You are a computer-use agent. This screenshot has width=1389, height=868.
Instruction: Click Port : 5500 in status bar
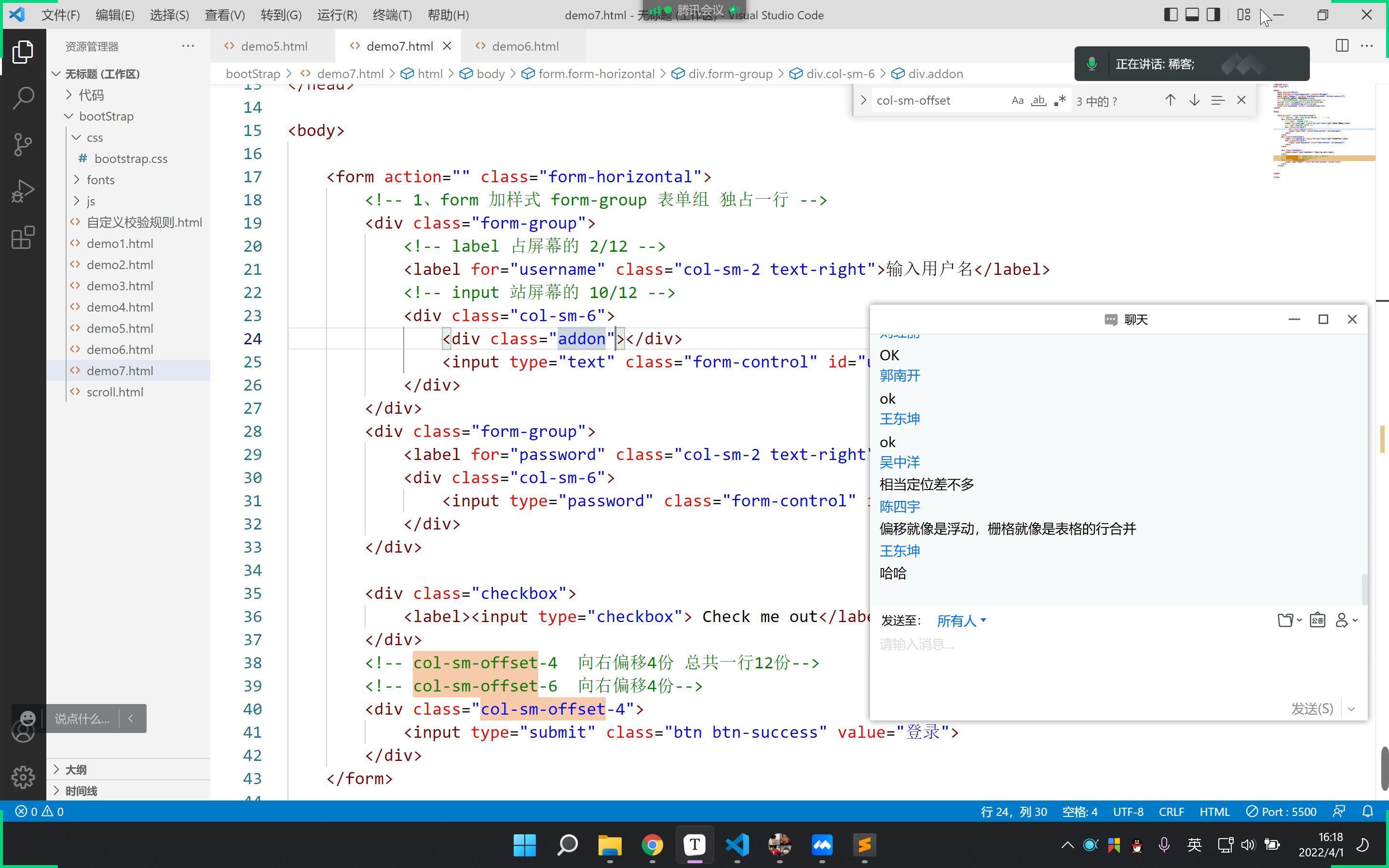point(1281,812)
